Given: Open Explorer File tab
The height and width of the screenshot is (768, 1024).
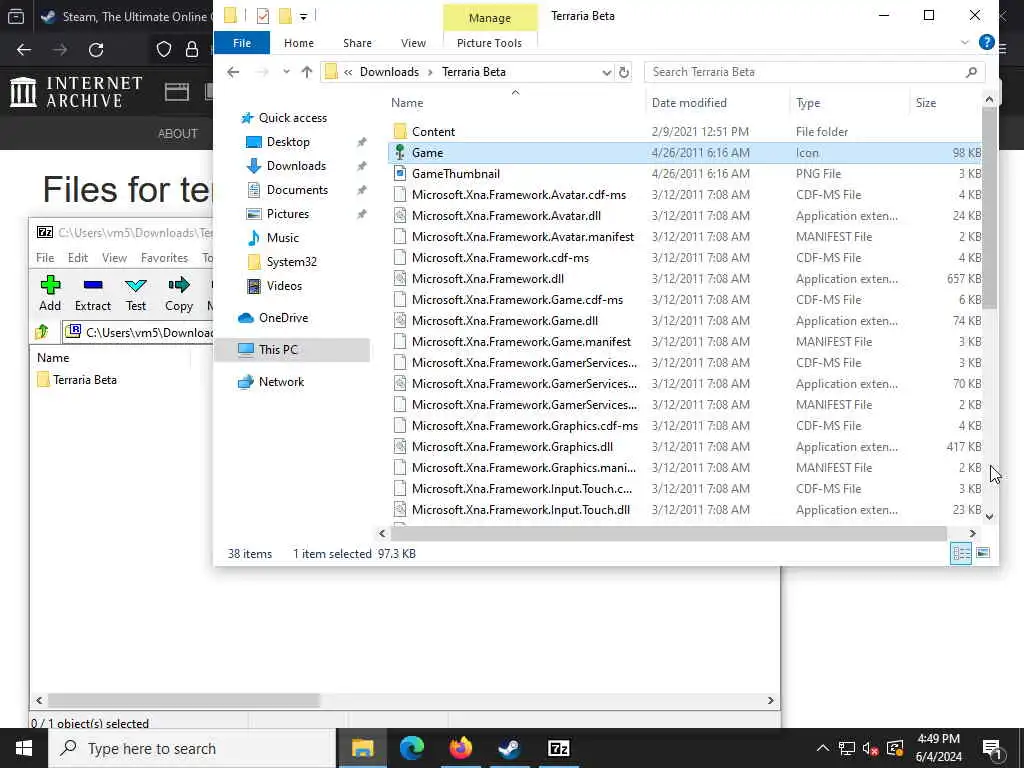Looking at the screenshot, I should click(242, 43).
